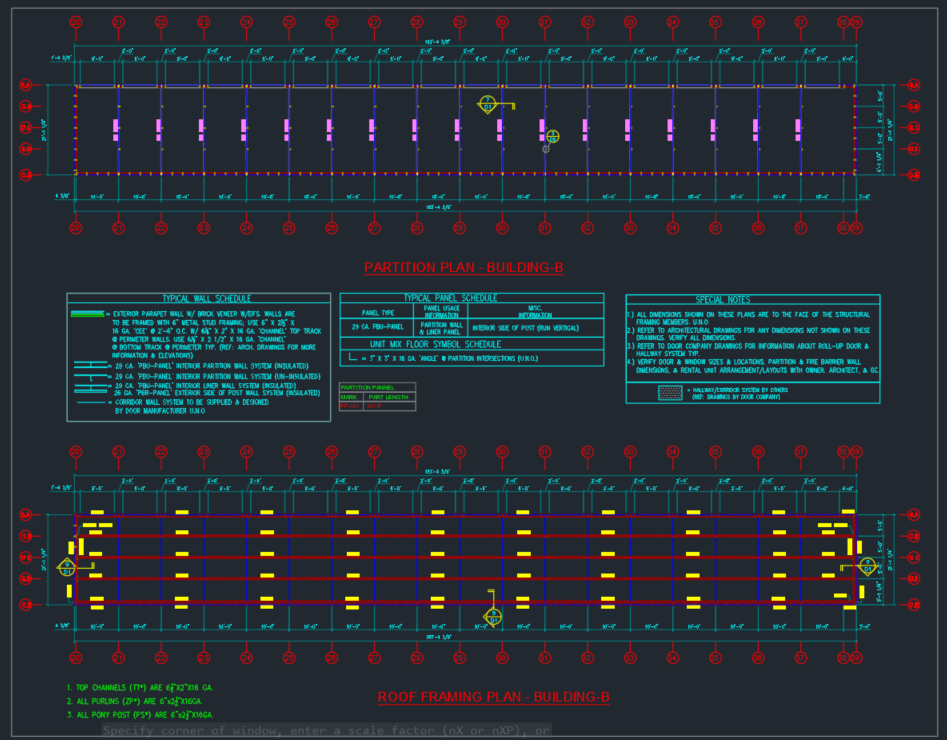Select green exterior parapet wall legend line
The width and height of the screenshot is (947, 740).
(88, 314)
